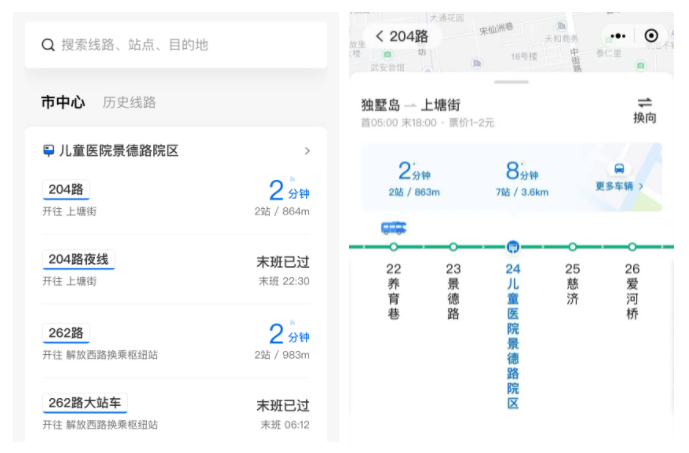This screenshot has width=689, height=453.
Task: Open the three-dots mini program menu
Action: point(617,36)
